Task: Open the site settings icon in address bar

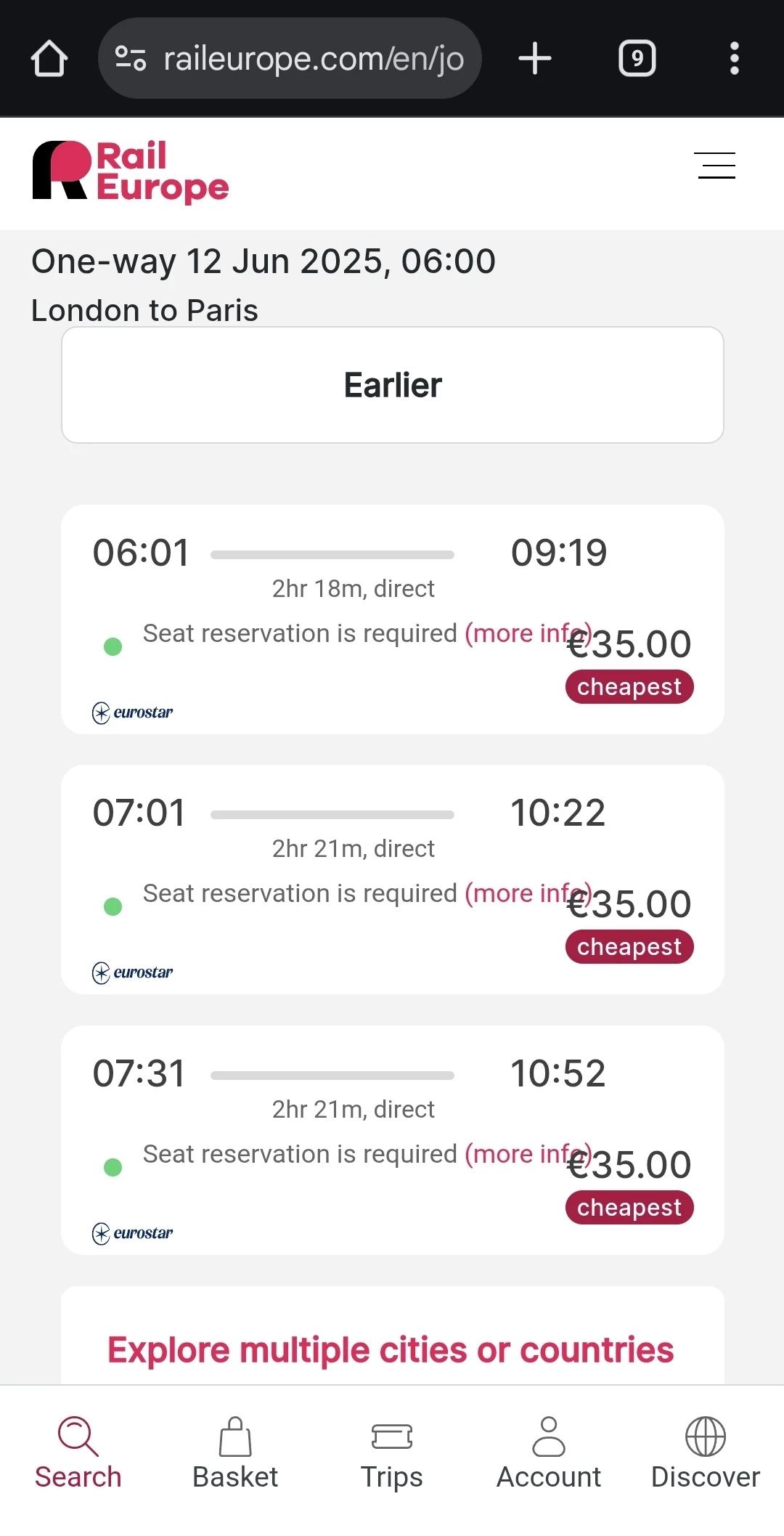Action: tap(131, 59)
